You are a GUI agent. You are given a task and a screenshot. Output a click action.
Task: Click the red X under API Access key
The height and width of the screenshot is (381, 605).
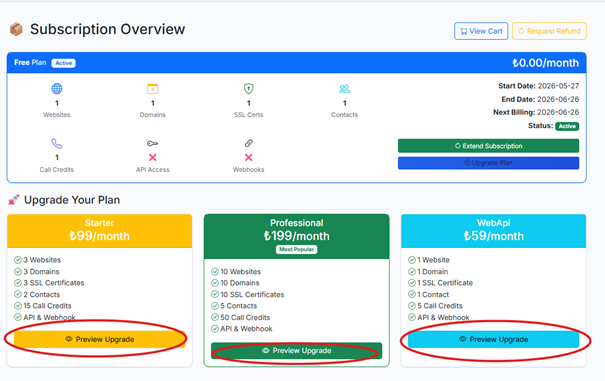[152, 157]
